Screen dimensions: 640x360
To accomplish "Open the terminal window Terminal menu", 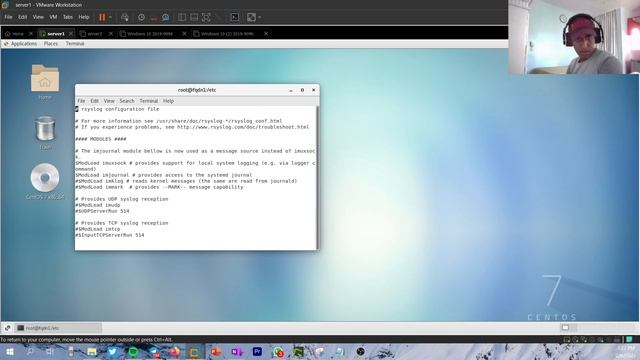I will tap(149, 101).
